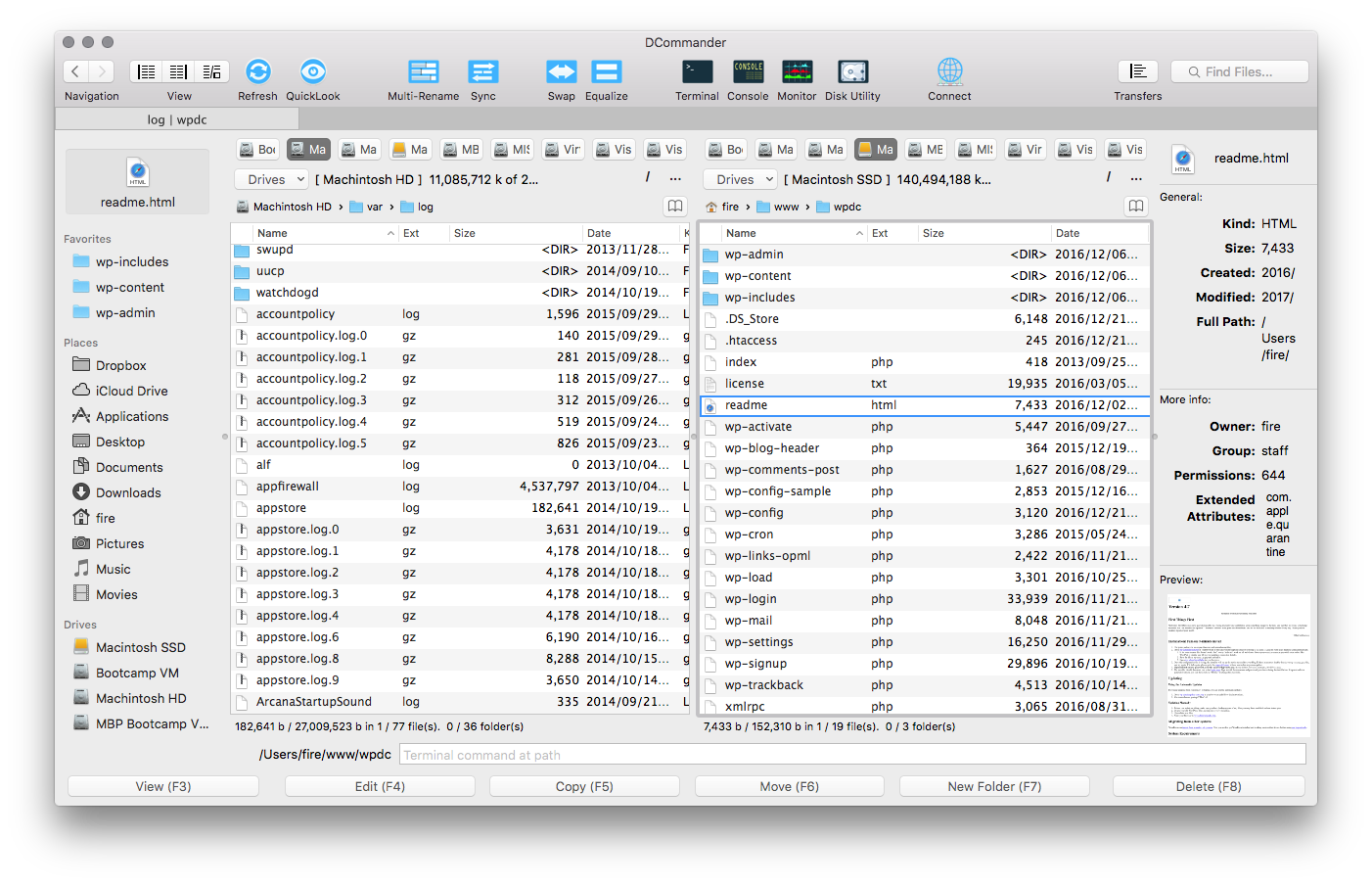This screenshot has height=884, width=1372.
Task: Click the View (F3) button
Action: pyautogui.click(x=163, y=786)
